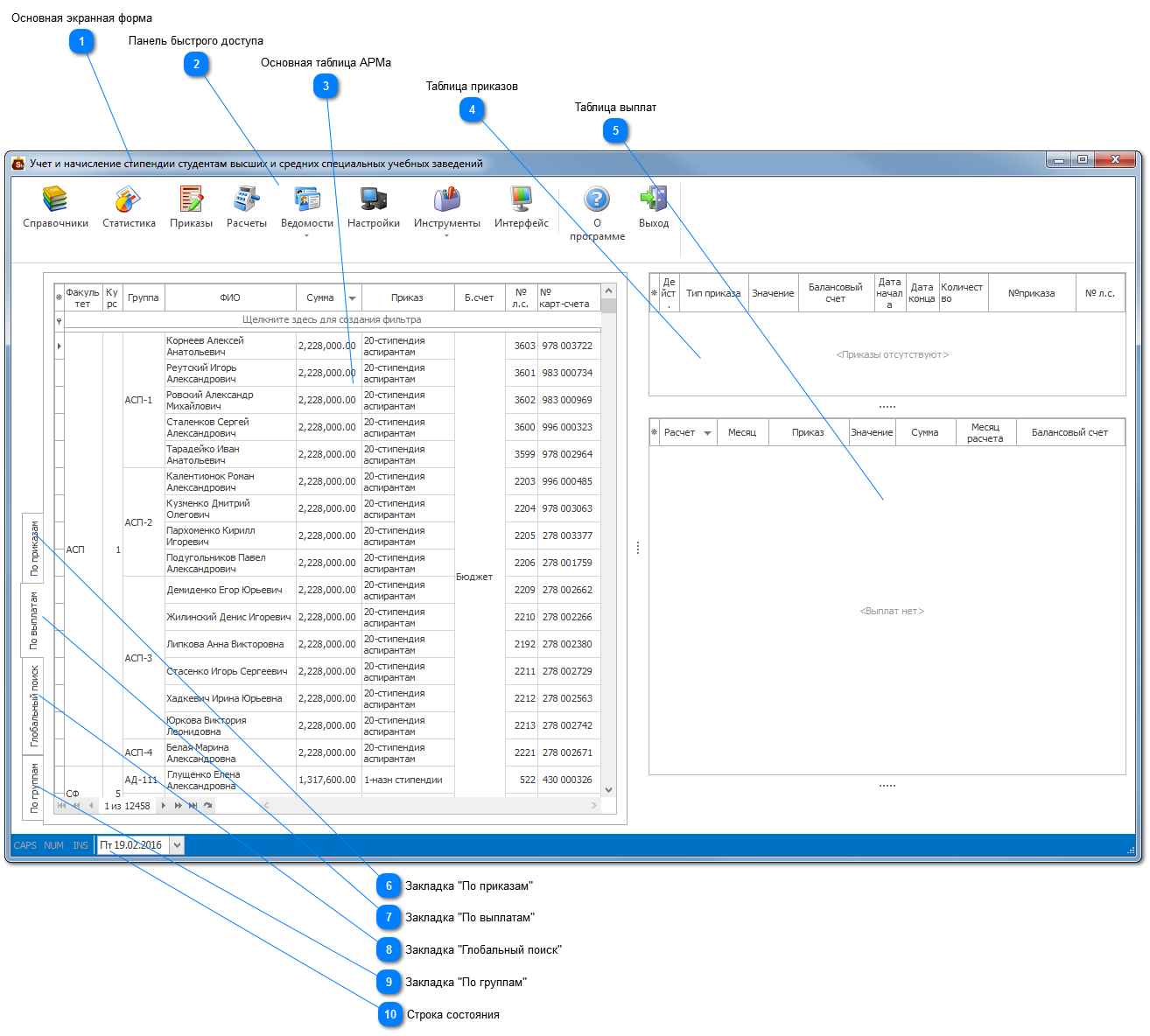Viewport: 1150px width, 1036px height.
Task: Open the Интерфейс monitor icon
Action: pos(522,199)
